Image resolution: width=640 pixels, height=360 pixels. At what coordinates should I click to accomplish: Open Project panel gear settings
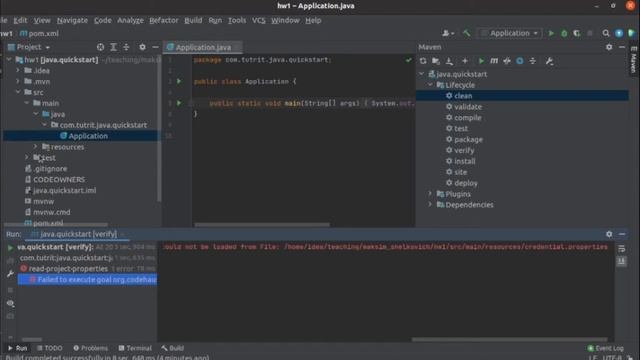(142, 47)
